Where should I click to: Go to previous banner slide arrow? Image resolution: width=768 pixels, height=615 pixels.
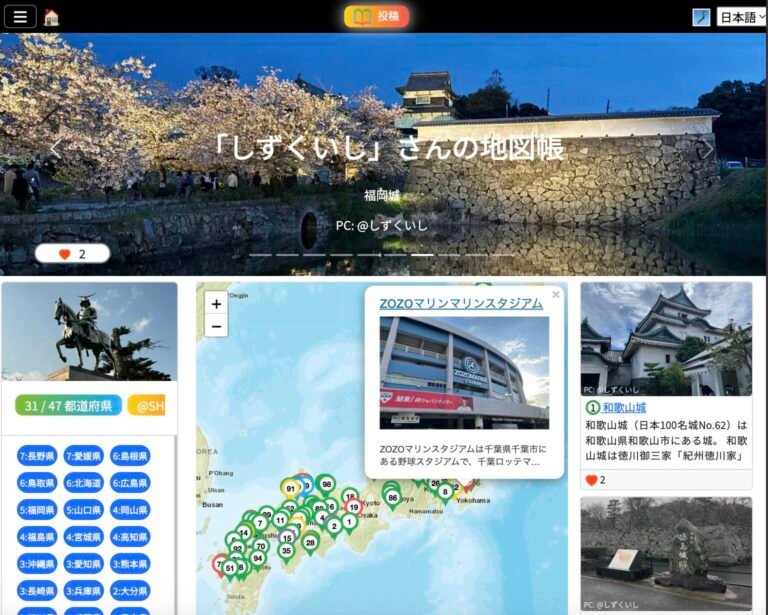[56, 149]
